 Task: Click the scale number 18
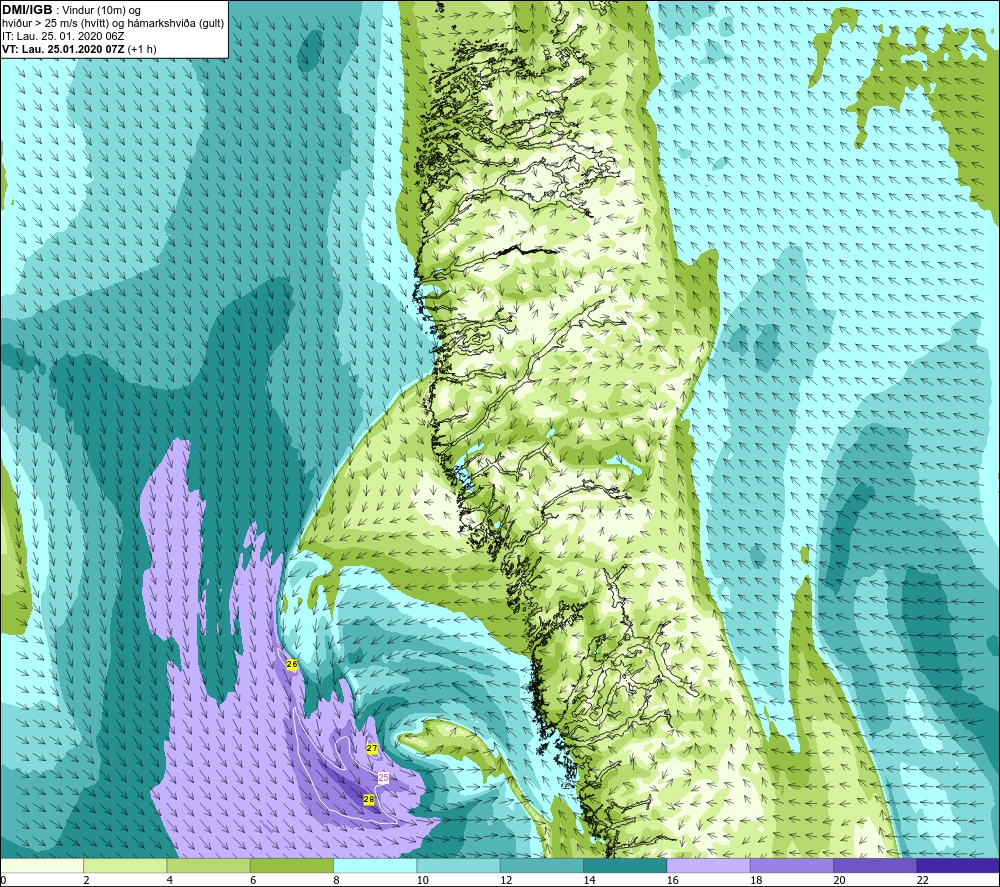point(756,880)
